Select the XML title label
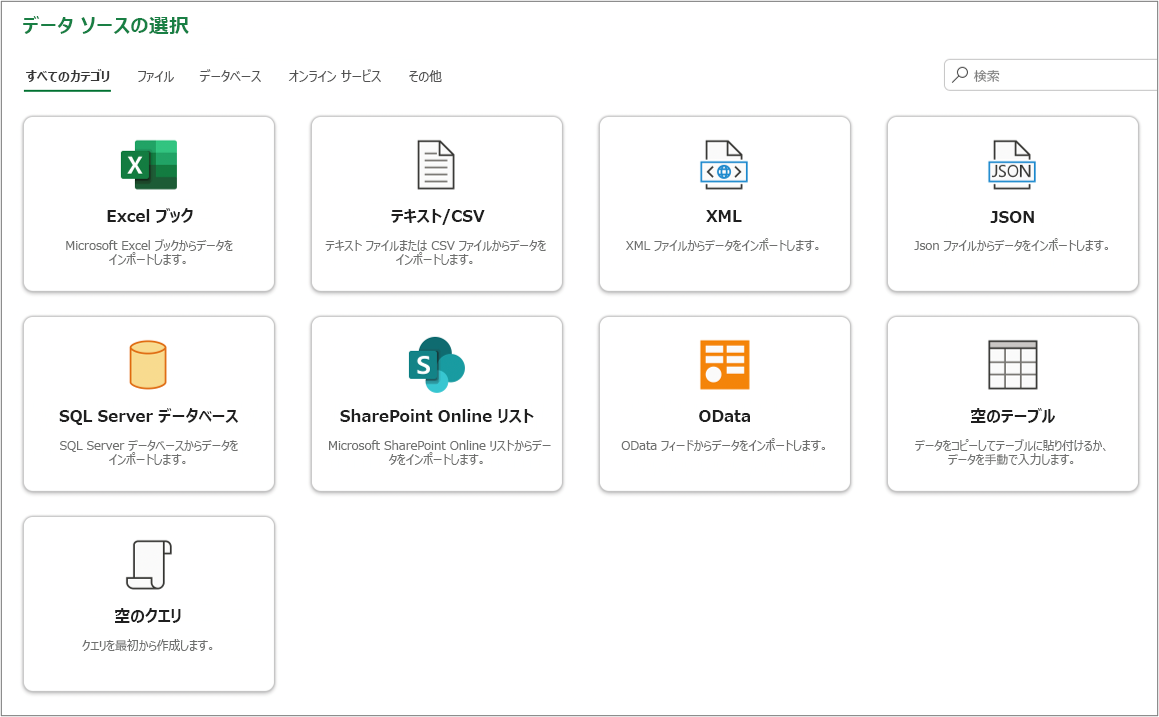This screenshot has height=717, width=1159. point(724,216)
